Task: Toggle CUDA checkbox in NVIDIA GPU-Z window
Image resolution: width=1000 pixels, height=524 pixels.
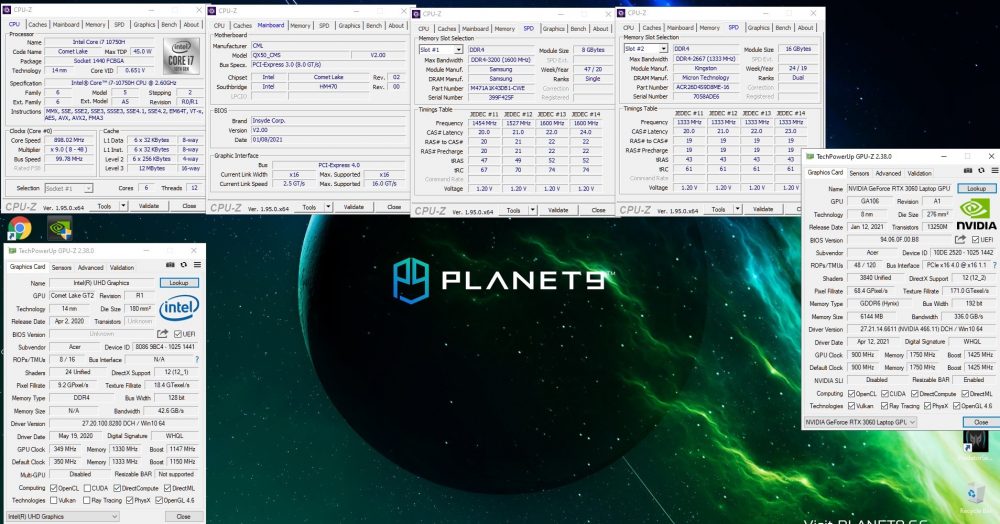Action: [x=885, y=393]
